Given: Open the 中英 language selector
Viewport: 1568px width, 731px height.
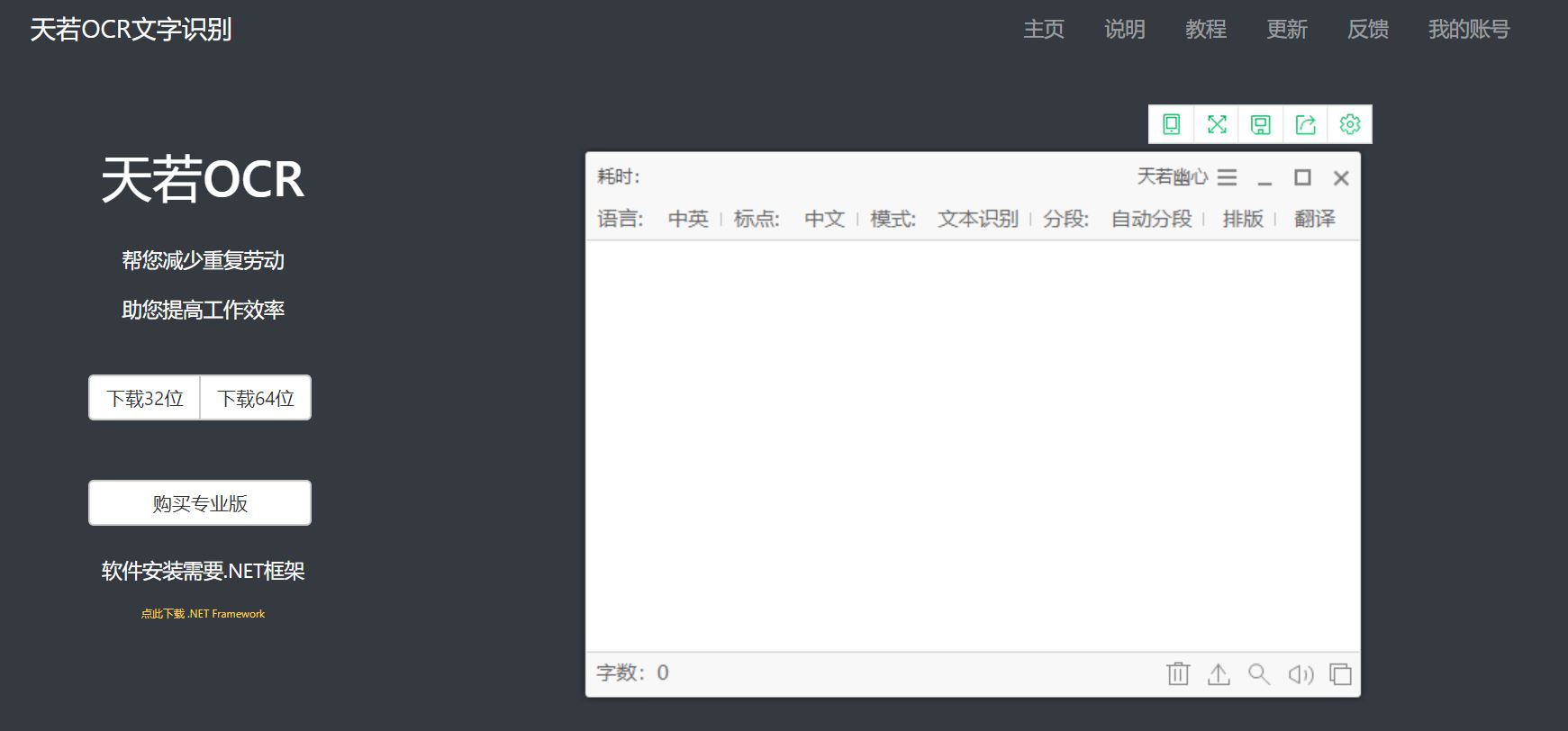Looking at the screenshot, I should pyautogui.click(x=688, y=219).
